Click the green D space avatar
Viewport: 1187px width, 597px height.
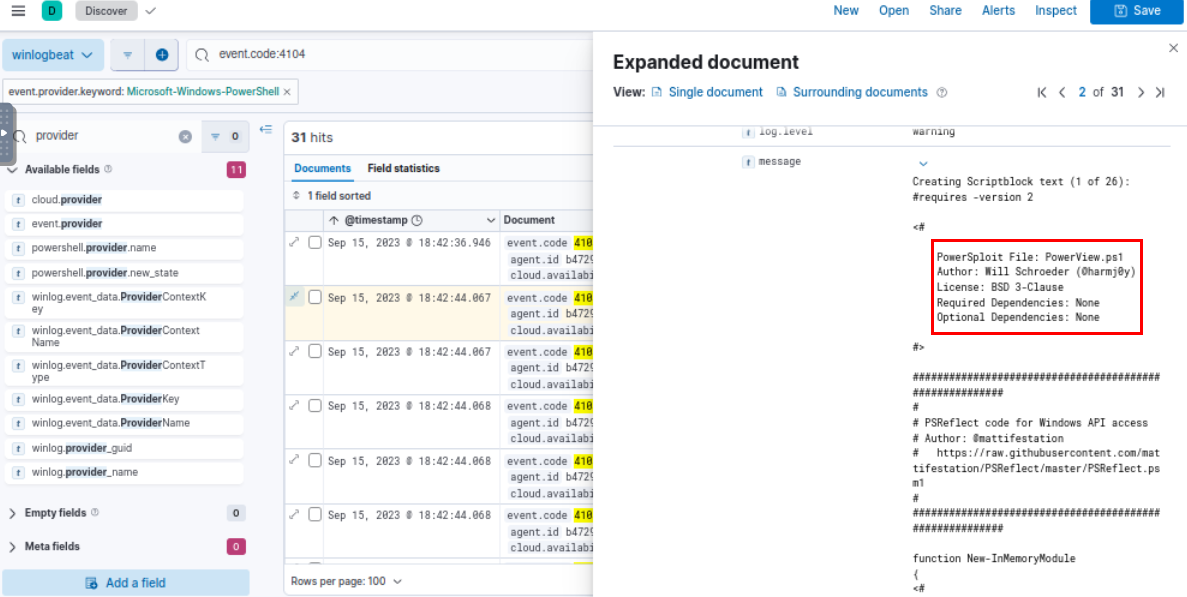tap(52, 11)
